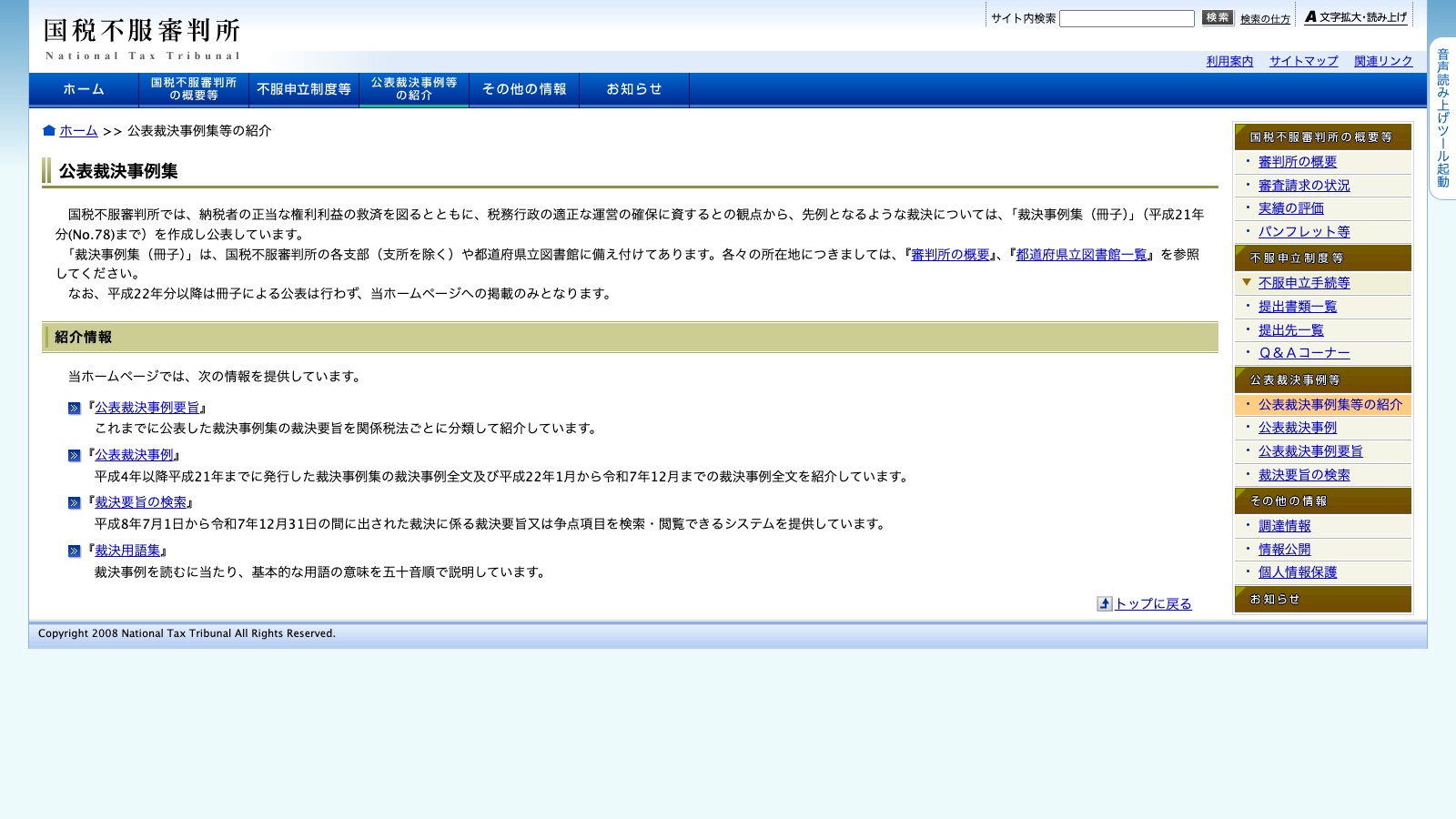This screenshot has width=1456, height=819.
Task: Open 不服申立制度等 navigation tab
Action: click(304, 89)
